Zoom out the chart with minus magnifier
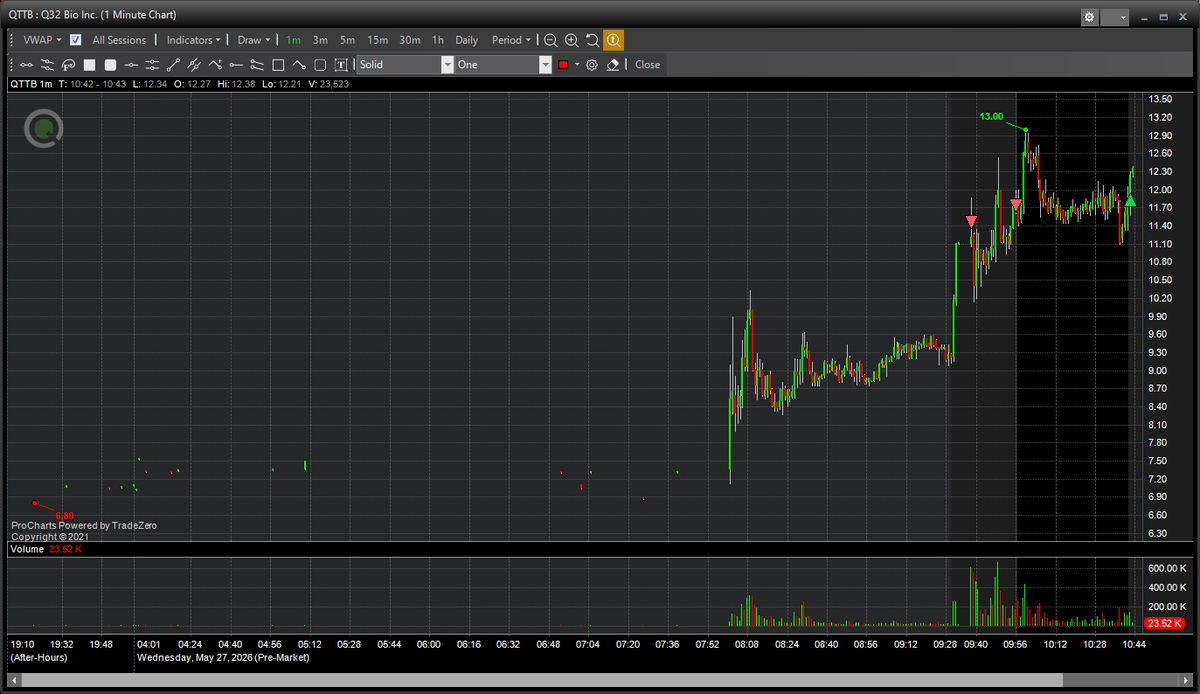The width and height of the screenshot is (1200, 694). click(x=551, y=40)
